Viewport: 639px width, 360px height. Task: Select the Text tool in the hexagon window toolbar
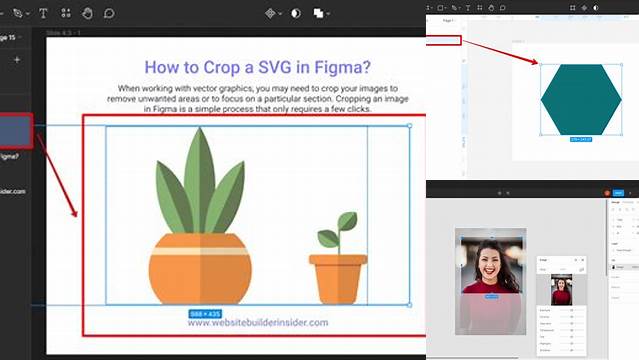468,8
